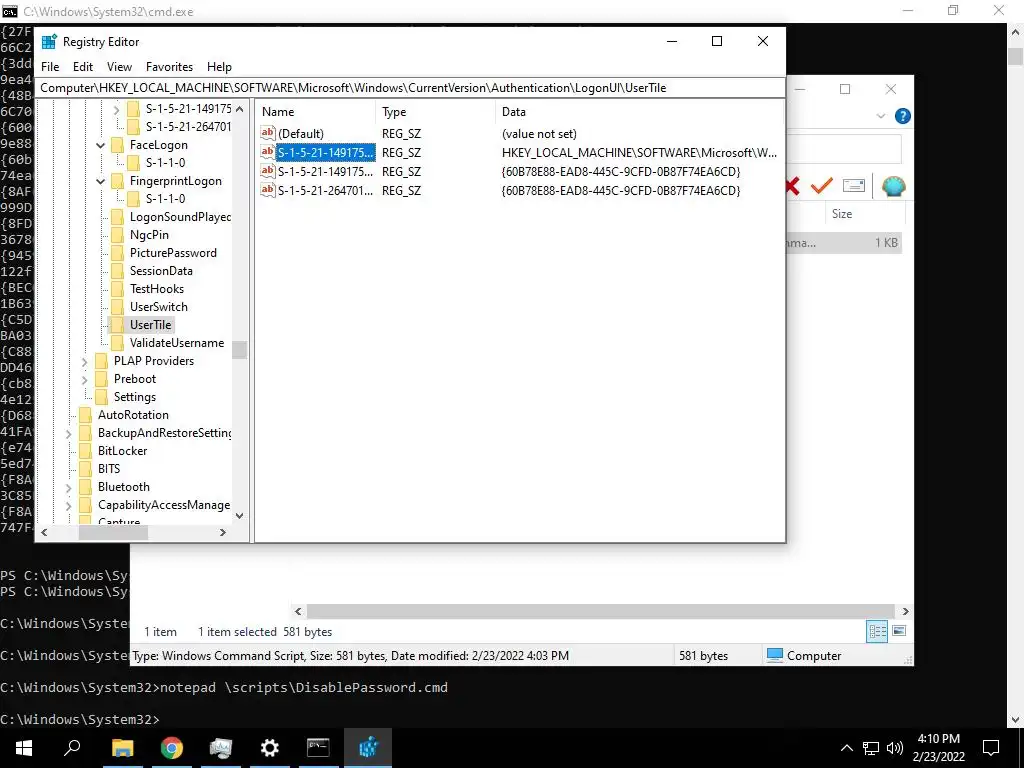This screenshot has height=768, width=1024.
Task: Open Settings gear from taskbar
Action: coord(269,748)
